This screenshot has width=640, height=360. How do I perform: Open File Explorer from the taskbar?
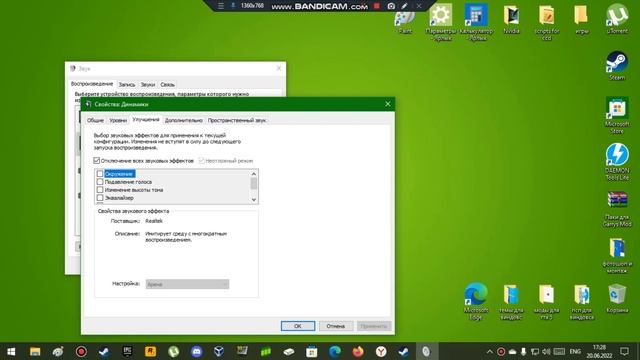(35, 351)
